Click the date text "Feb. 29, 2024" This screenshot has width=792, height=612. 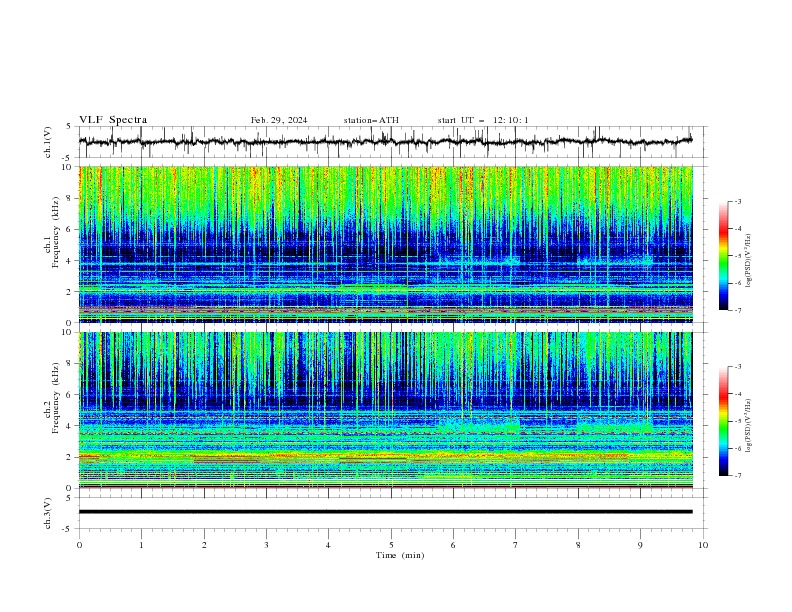coord(279,120)
